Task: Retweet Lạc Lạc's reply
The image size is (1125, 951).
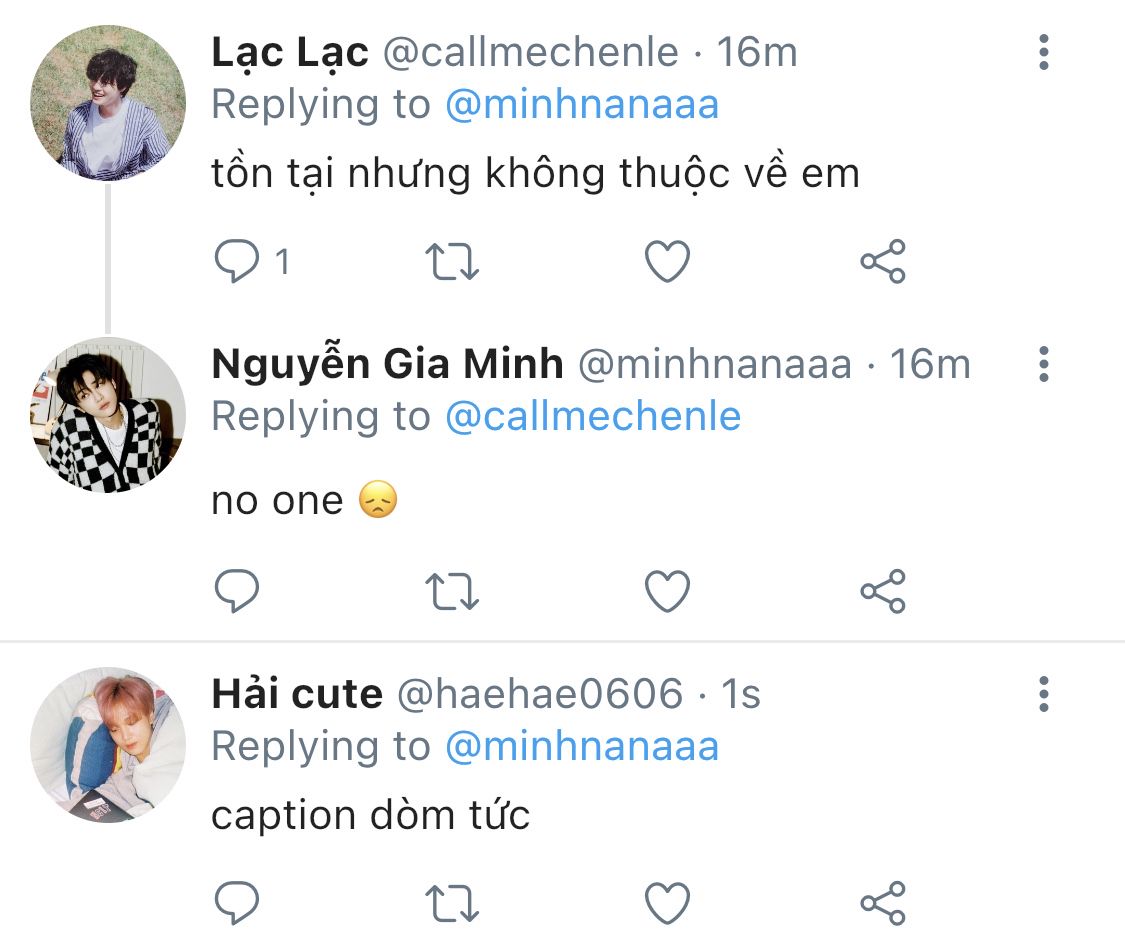Action: pos(453,262)
